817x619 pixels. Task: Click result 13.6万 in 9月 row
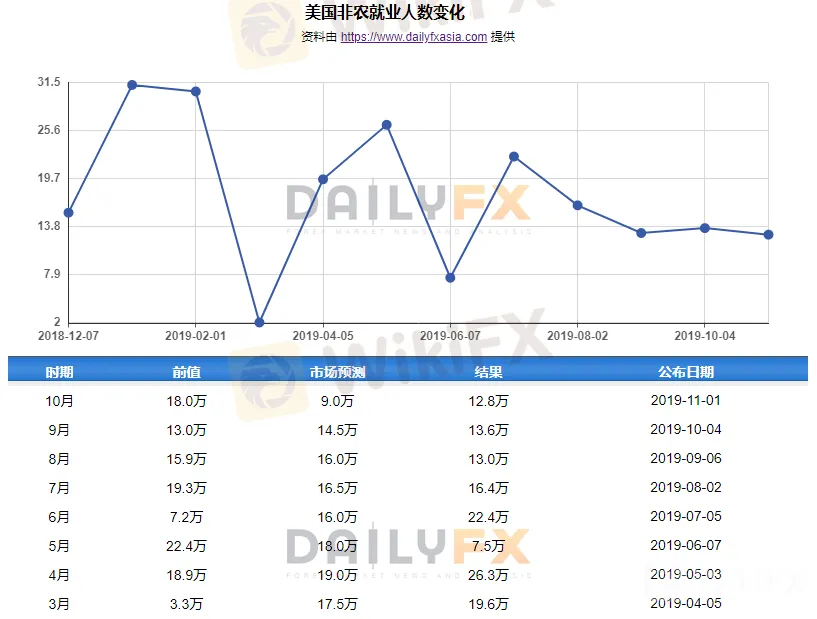(488, 430)
